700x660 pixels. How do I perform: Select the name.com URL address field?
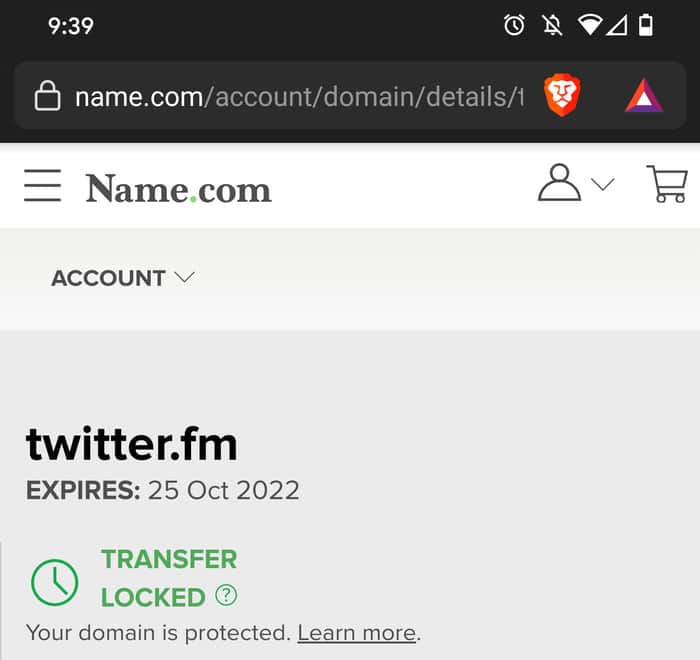click(300, 96)
